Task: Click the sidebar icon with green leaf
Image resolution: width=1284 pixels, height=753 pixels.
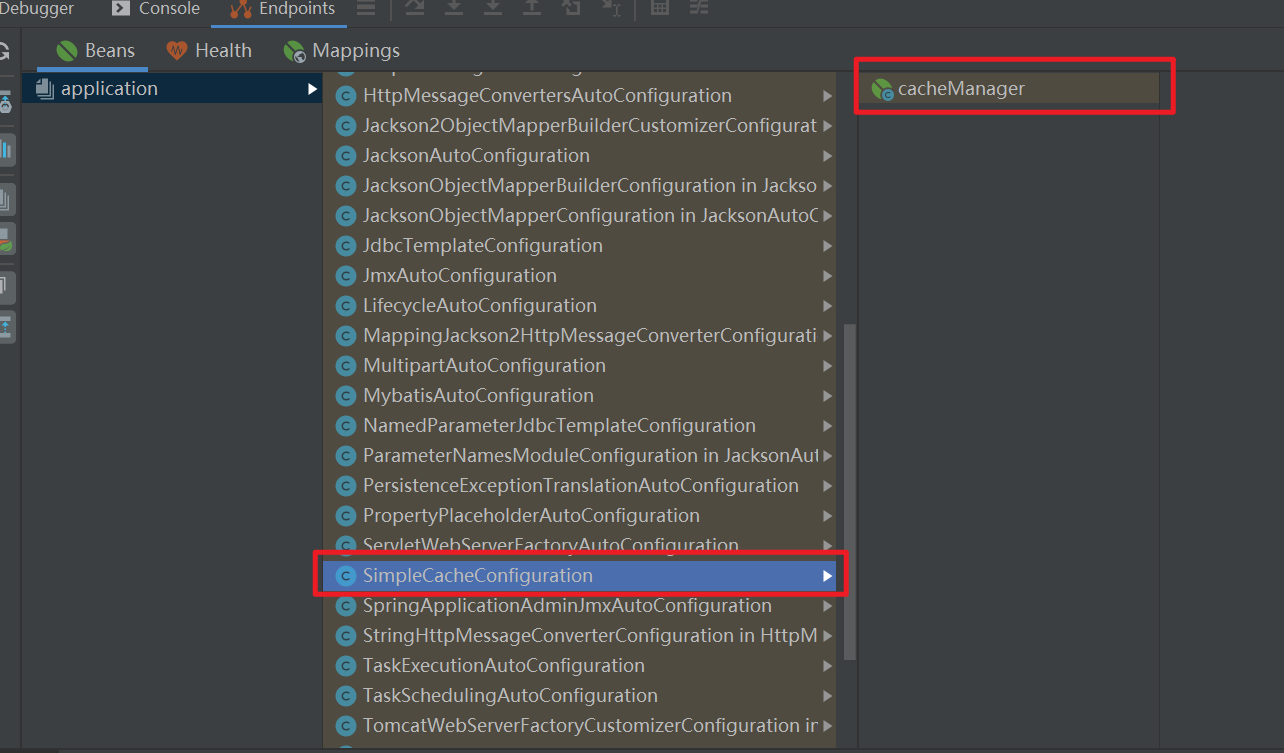Action: [x=6, y=239]
